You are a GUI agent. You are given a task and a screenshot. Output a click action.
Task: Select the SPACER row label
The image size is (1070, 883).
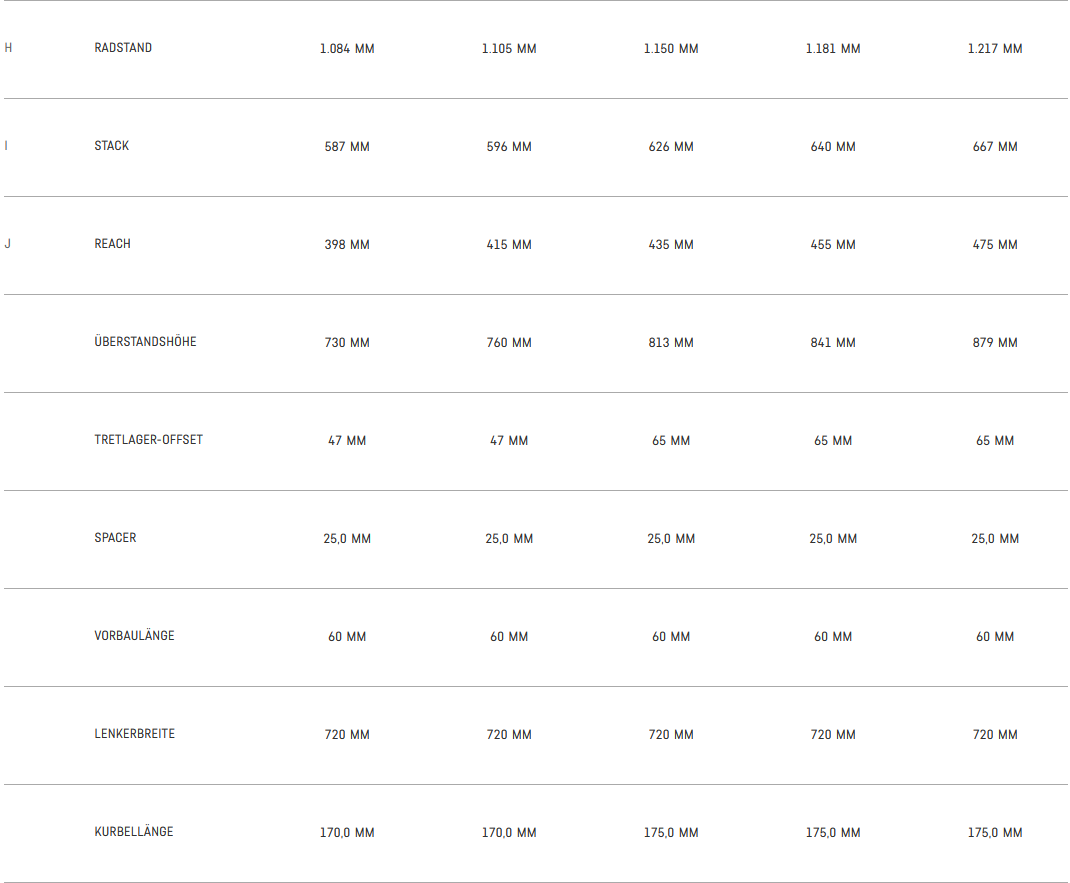116,538
